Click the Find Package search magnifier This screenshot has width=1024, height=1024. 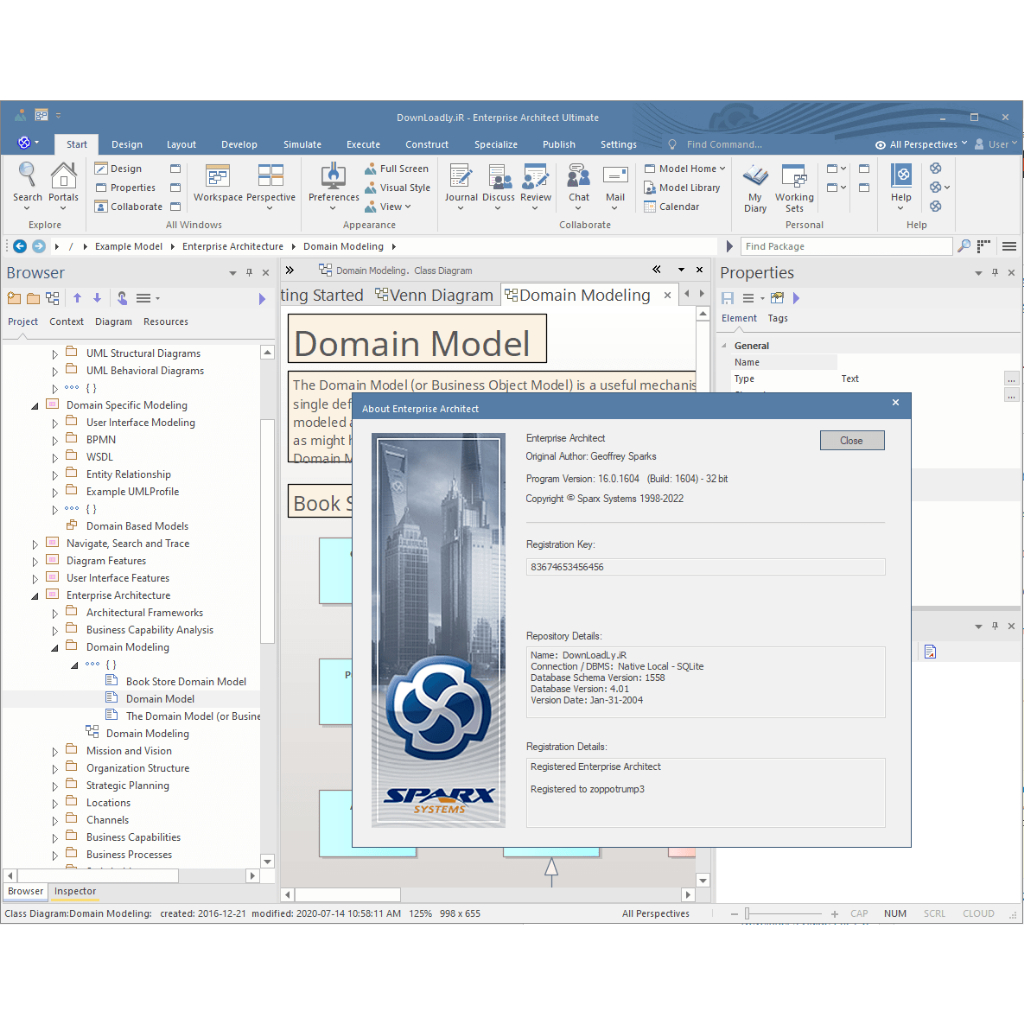[x=964, y=246]
